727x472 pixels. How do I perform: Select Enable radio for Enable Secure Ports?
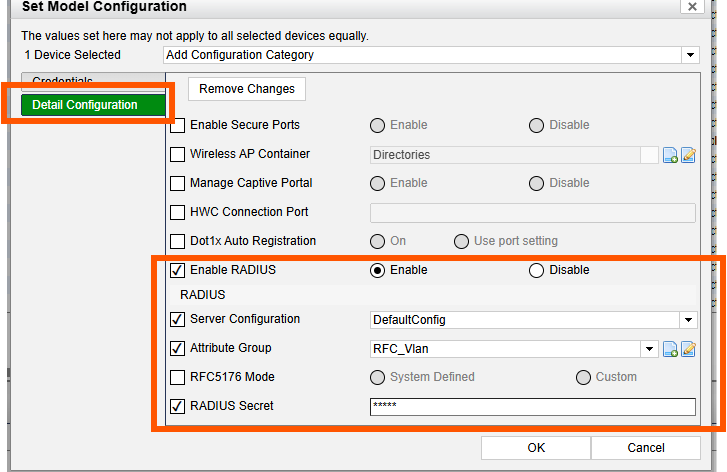pyautogui.click(x=377, y=125)
